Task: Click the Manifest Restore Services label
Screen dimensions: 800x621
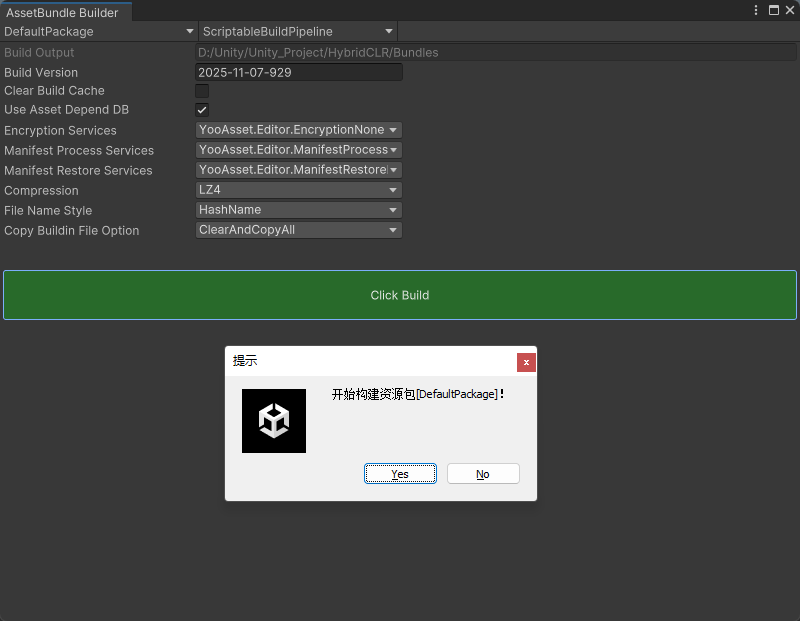Action: coord(78,170)
